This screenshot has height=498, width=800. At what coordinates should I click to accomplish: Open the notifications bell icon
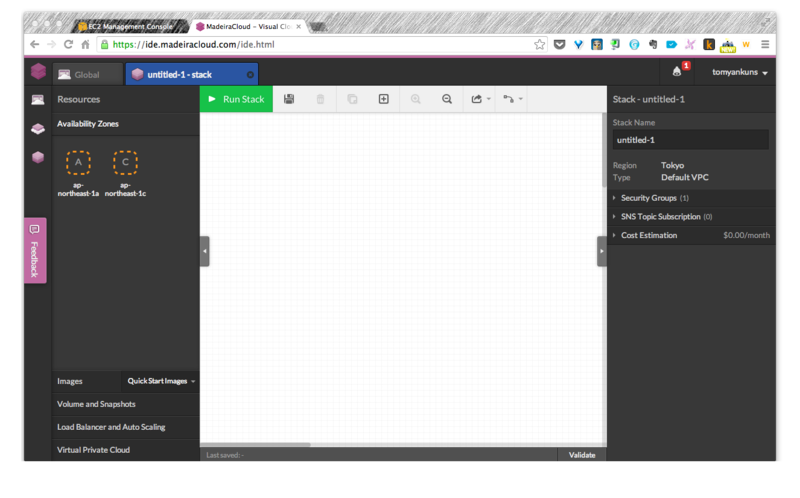[677, 71]
